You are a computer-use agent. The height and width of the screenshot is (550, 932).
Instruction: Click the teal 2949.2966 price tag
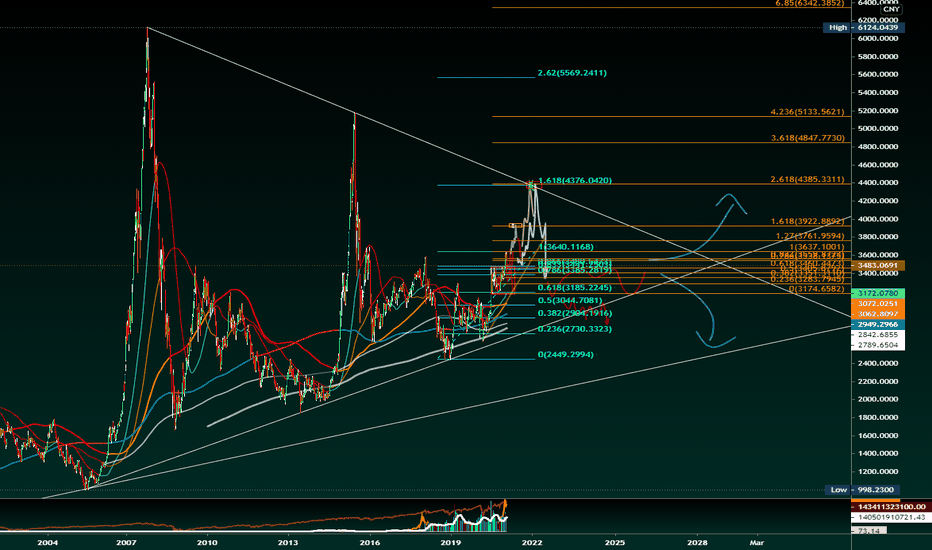point(878,325)
